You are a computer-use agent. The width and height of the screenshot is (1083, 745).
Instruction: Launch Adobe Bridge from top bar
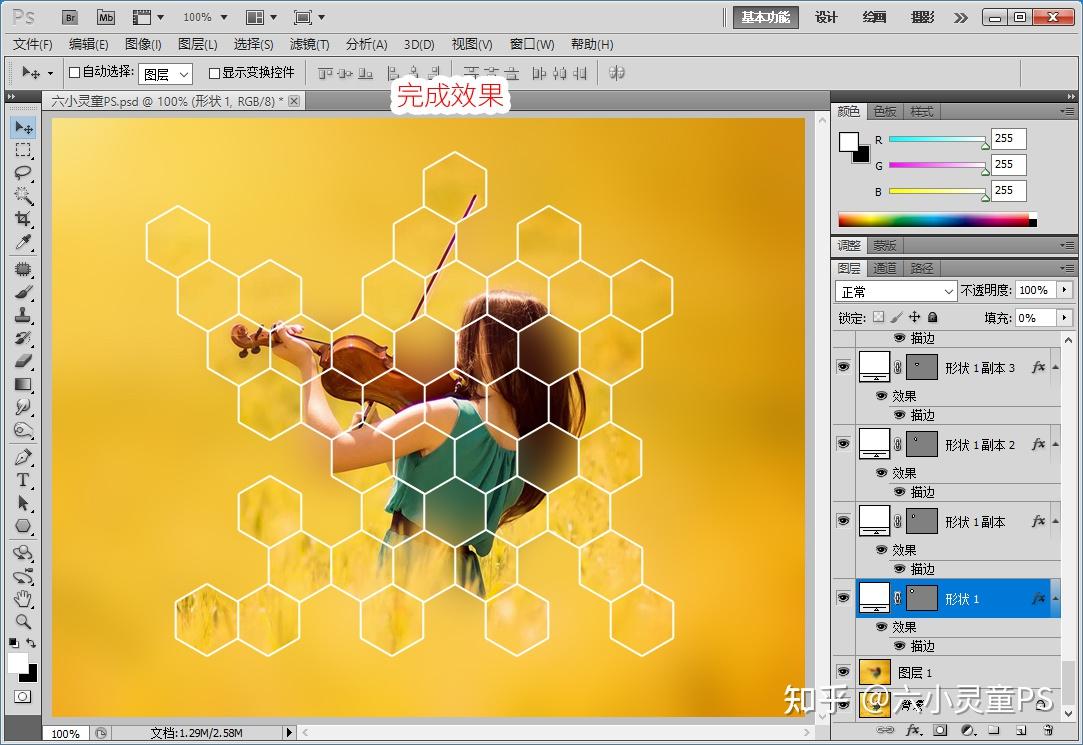point(70,17)
